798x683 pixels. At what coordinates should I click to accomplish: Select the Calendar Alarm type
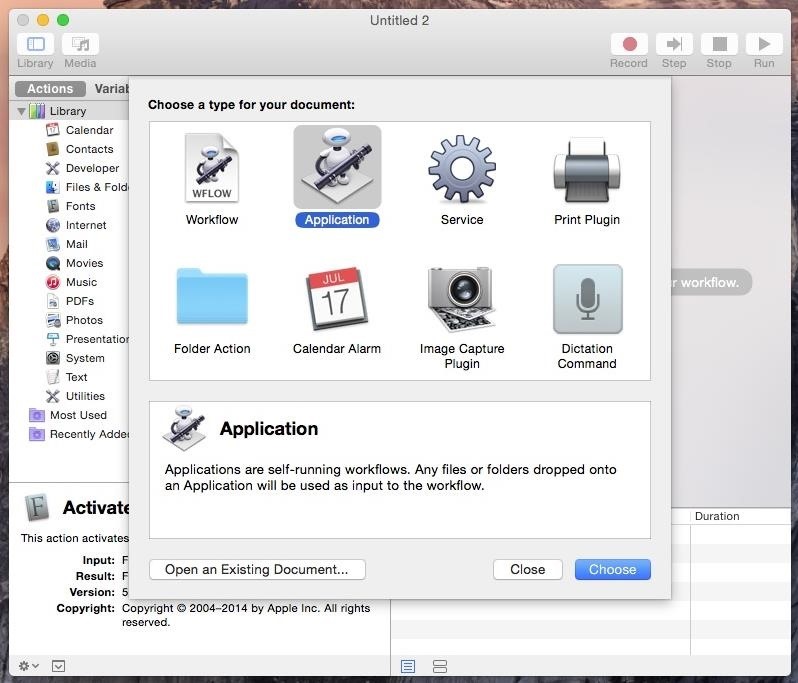[336, 310]
